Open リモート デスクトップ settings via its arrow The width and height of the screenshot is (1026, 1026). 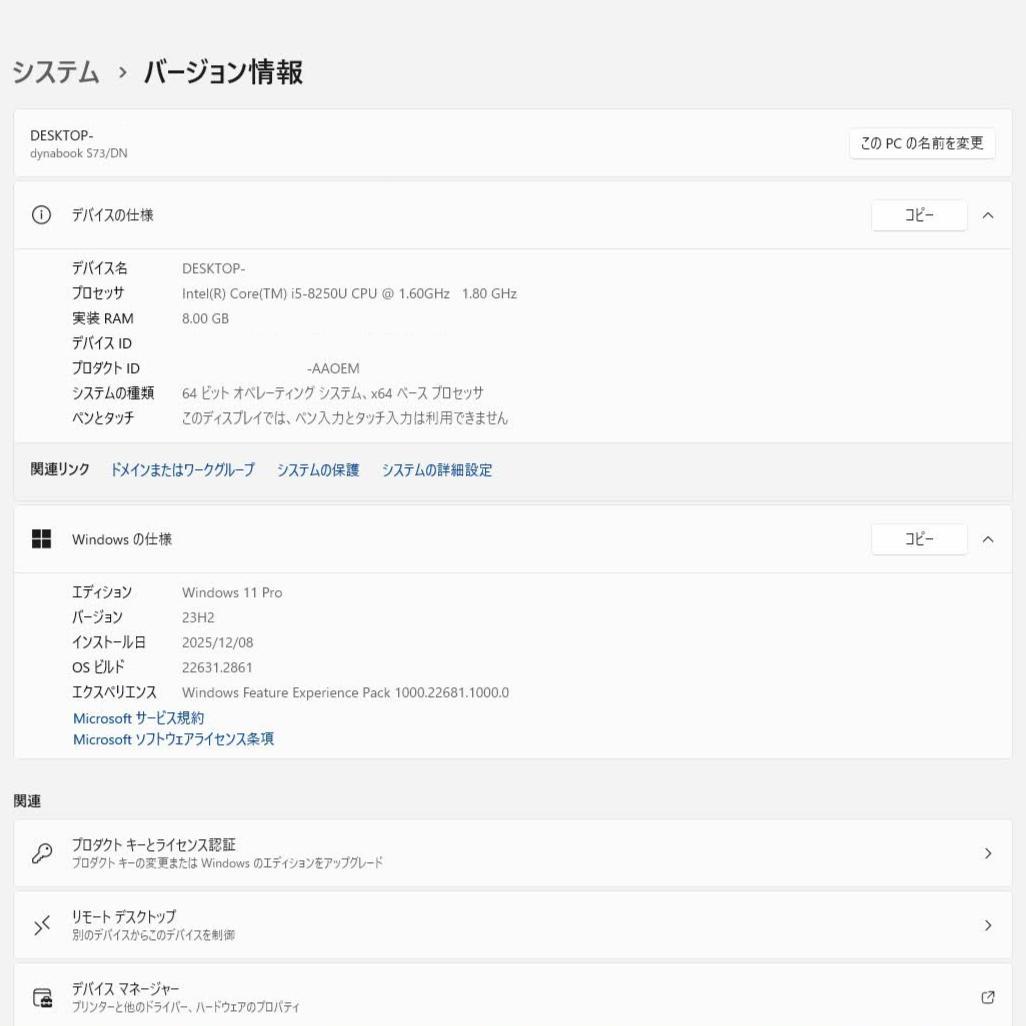click(x=988, y=925)
